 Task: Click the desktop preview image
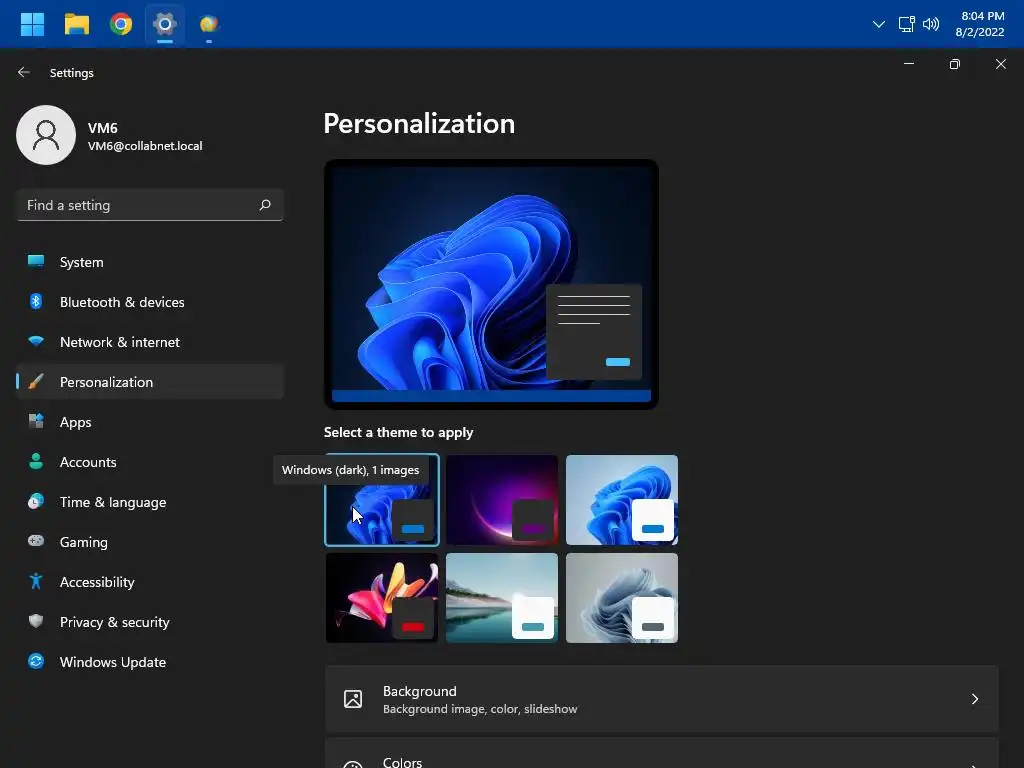(491, 285)
